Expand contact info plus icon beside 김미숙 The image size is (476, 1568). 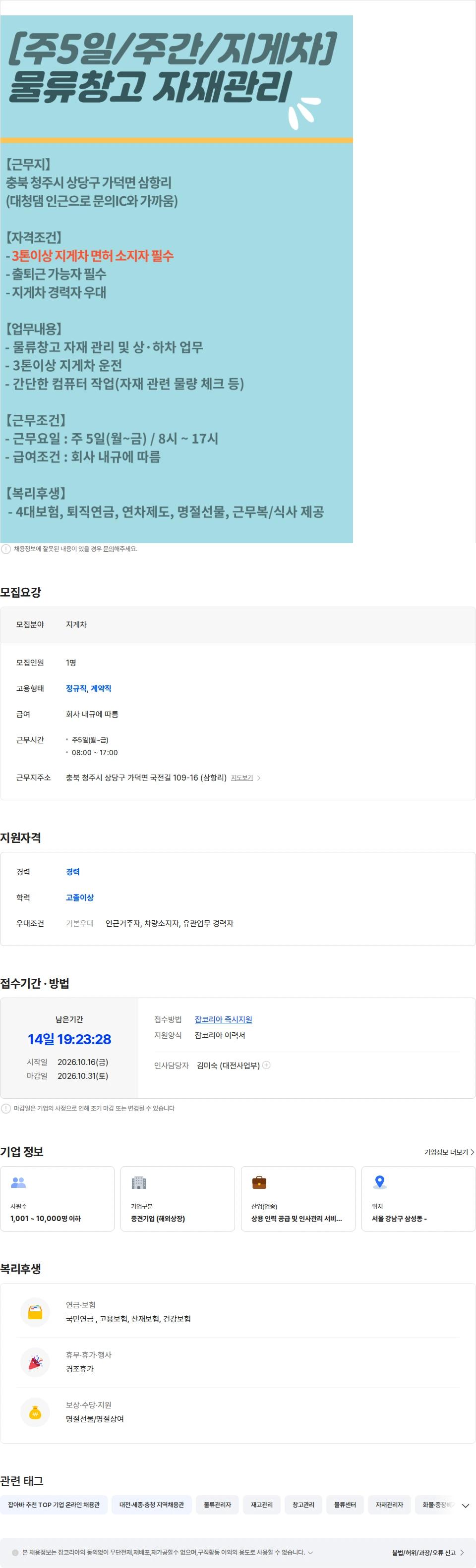point(266,1064)
